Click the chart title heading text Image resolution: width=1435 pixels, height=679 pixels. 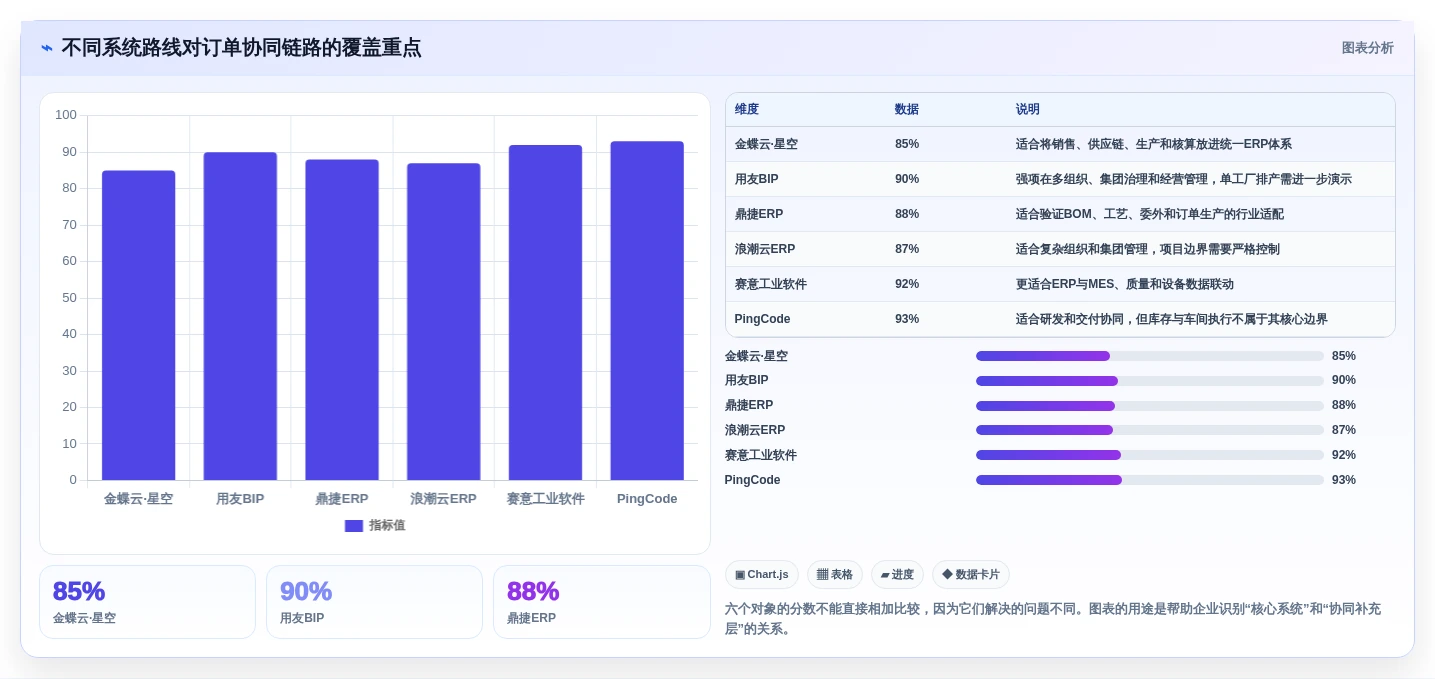click(x=241, y=48)
